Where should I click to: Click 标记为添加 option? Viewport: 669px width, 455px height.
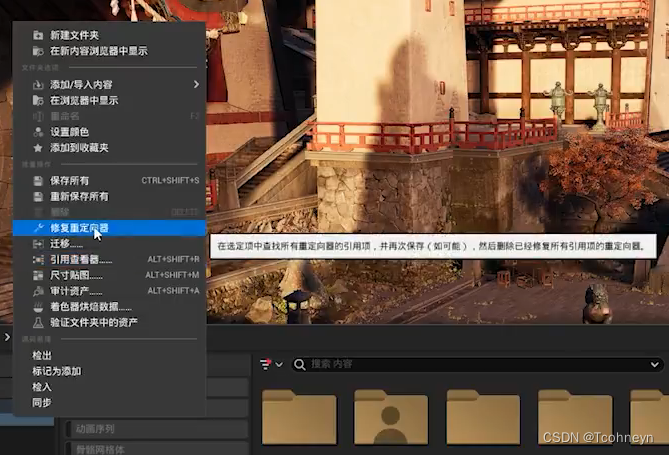tap(57, 371)
